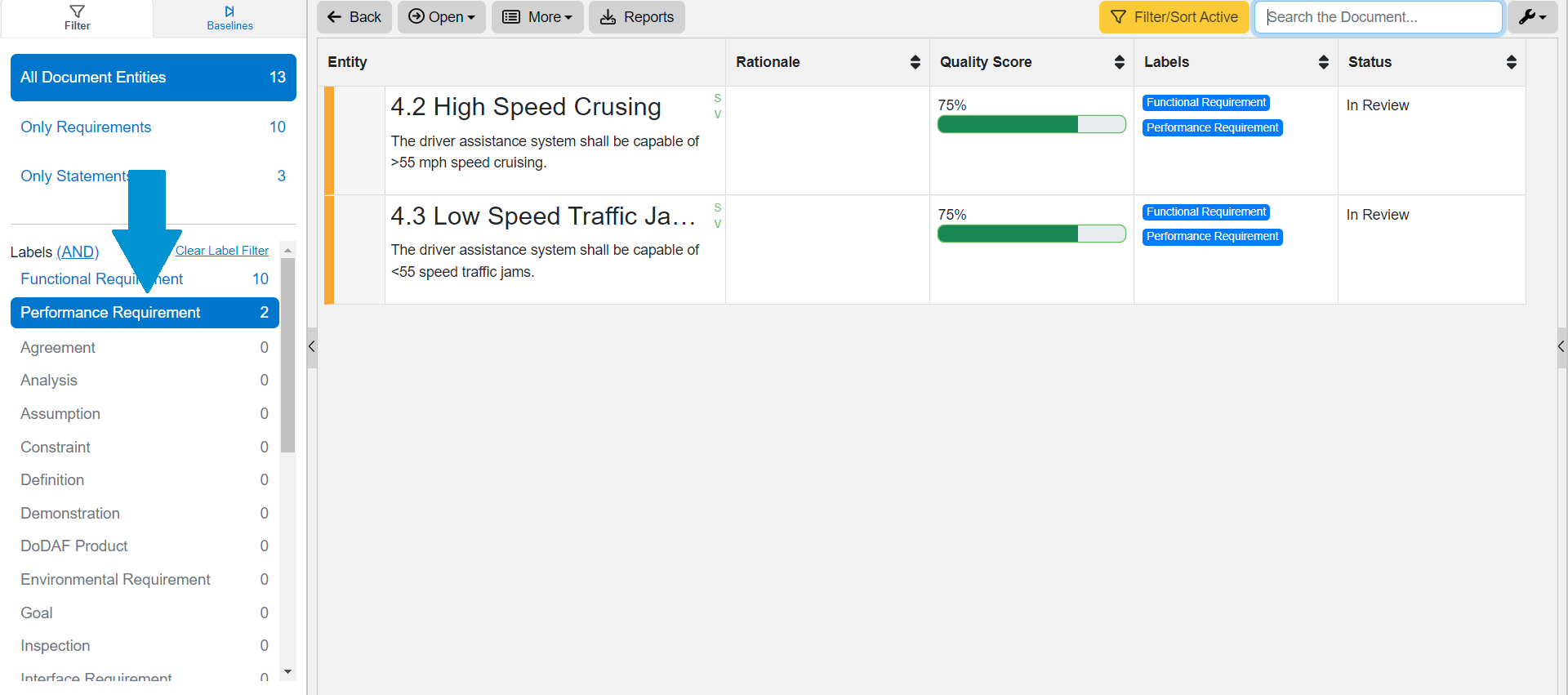Screen dimensions: 1568x695
Task: Clear the label filter
Action: pos(222,251)
